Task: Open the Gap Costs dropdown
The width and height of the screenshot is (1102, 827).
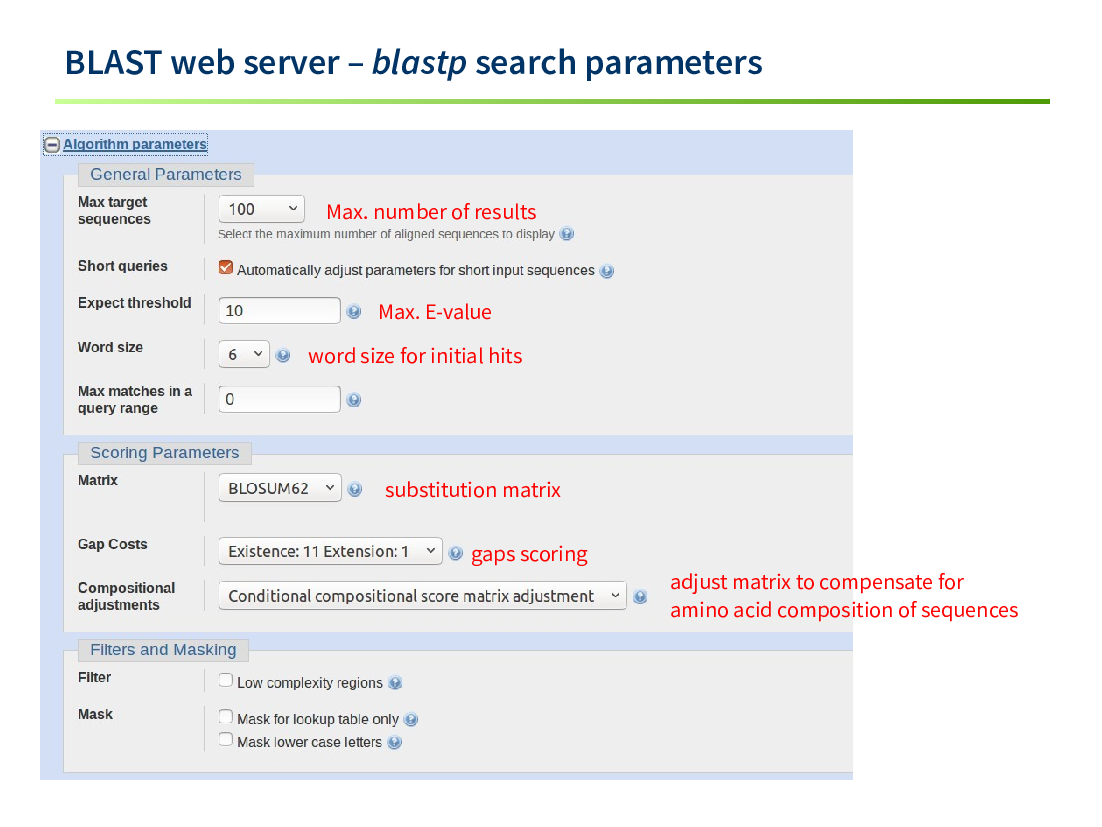Action: click(x=330, y=552)
